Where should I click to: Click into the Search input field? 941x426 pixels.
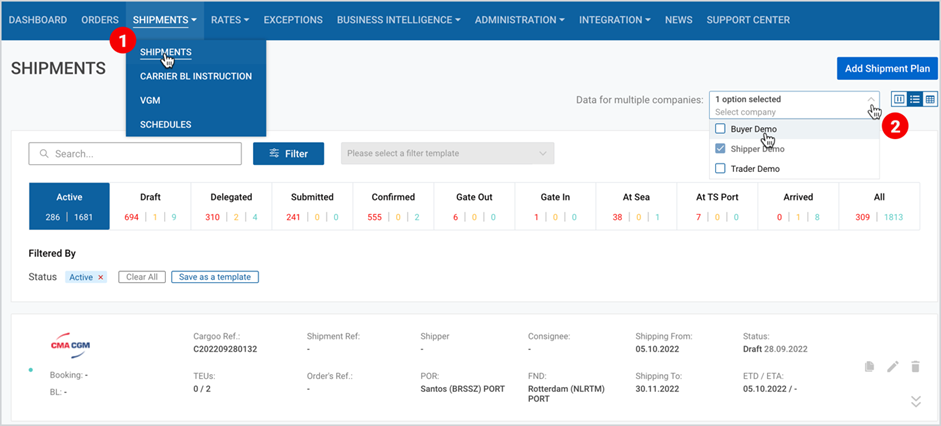135,154
